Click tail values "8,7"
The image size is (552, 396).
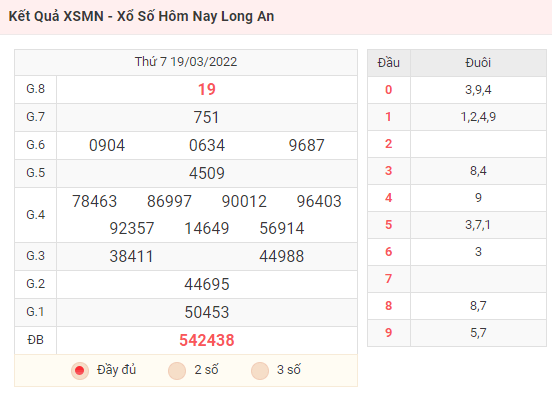(478, 306)
